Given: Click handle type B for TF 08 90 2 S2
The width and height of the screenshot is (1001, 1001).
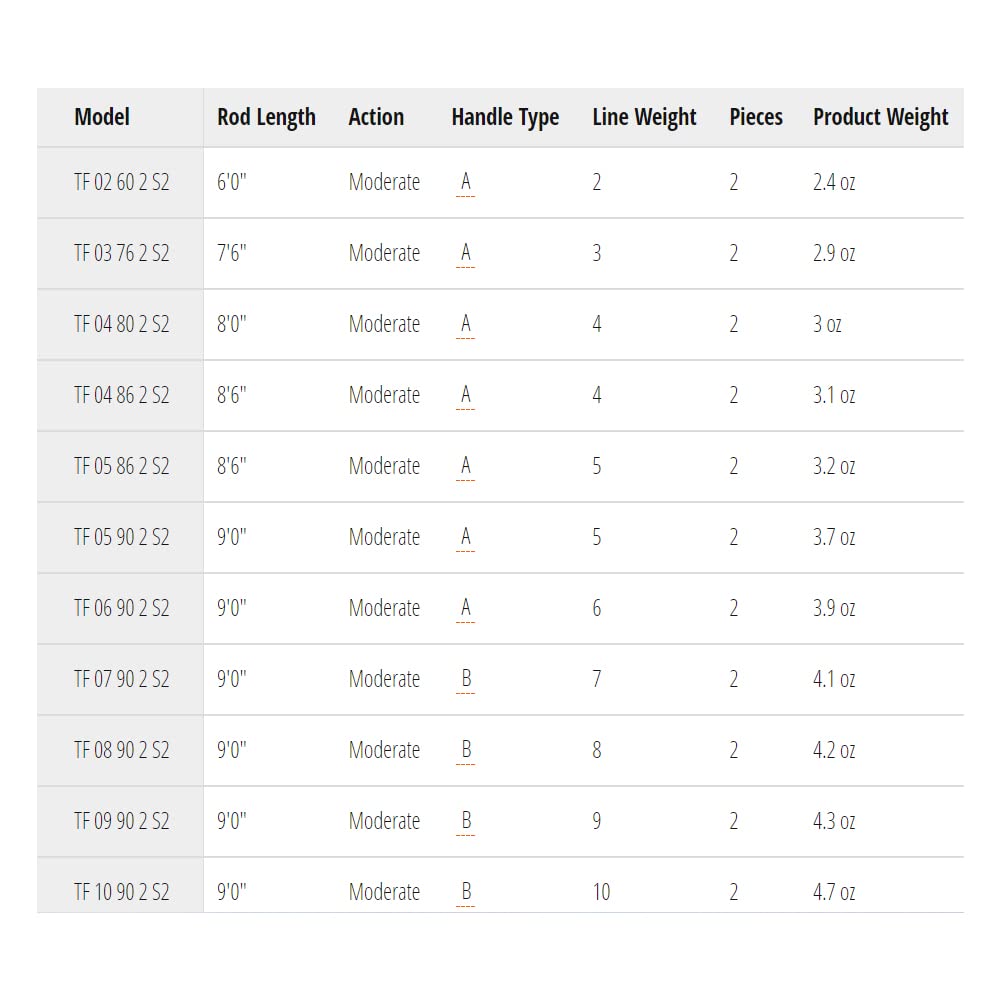Looking at the screenshot, I should [x=466, y=751].
